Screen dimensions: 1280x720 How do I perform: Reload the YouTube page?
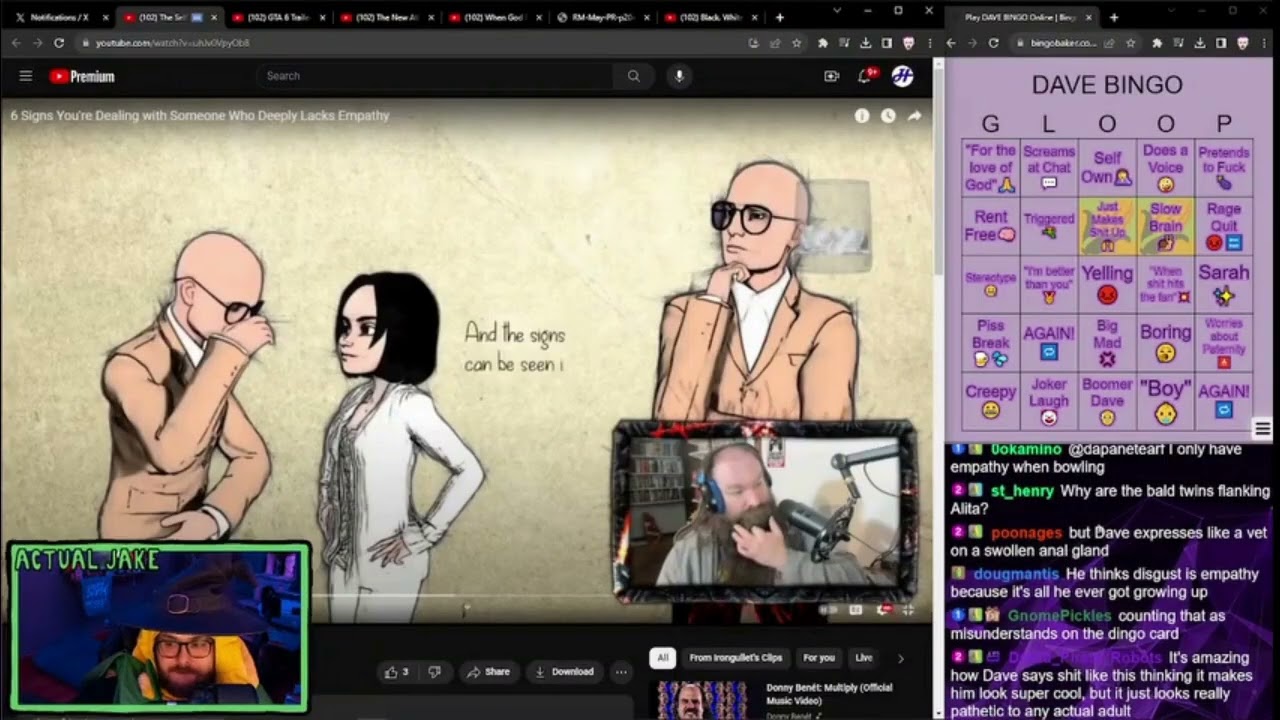click(x=59, y=43)
